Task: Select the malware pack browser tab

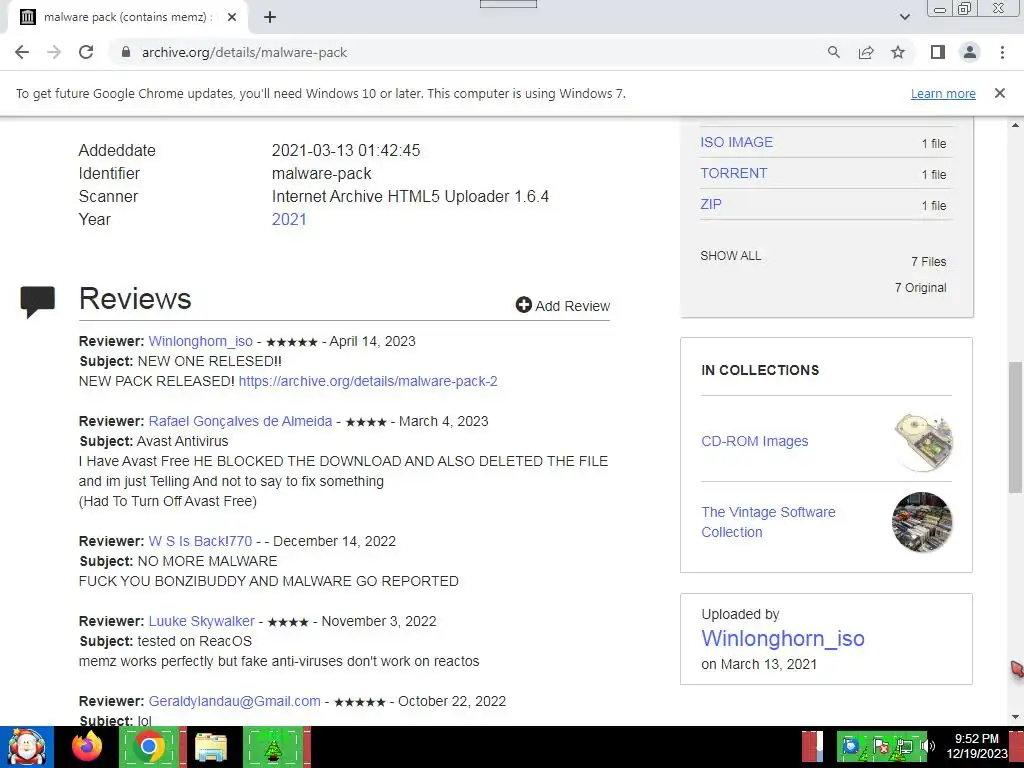Action: pyautogui.click(x=127, y=17)
